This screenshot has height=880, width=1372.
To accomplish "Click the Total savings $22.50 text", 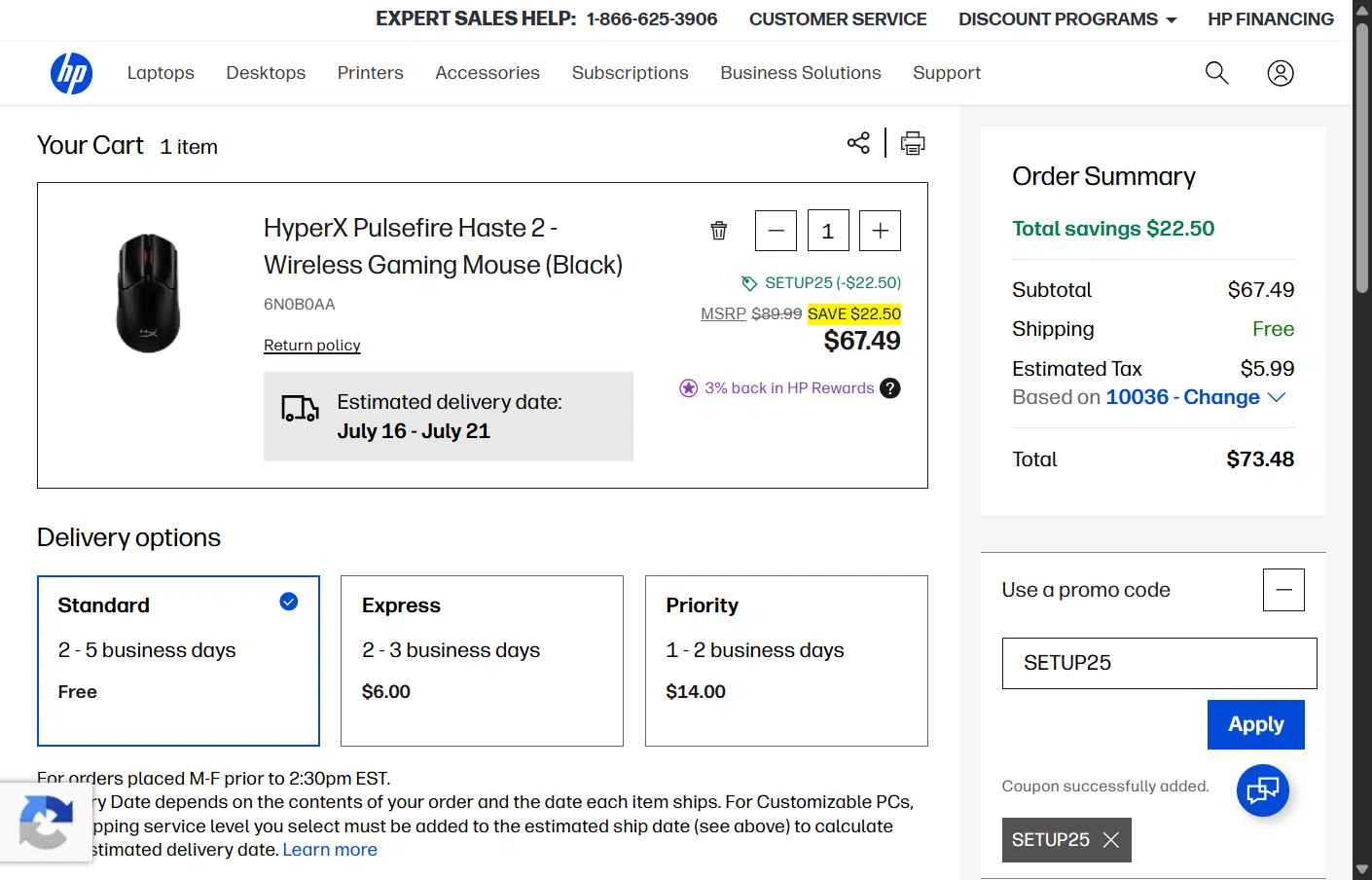I will pyautogui.click(x=1113, y=229).
